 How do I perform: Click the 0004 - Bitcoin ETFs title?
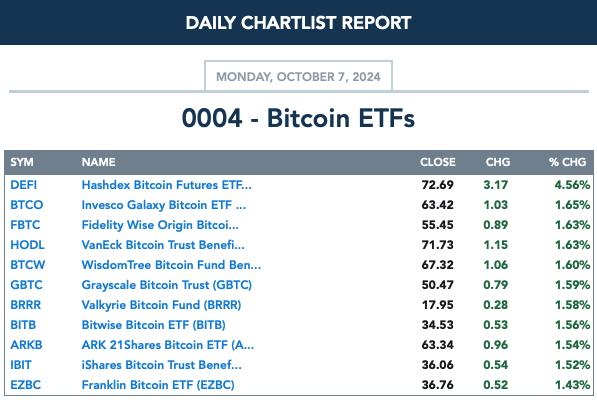pos(298,118)
